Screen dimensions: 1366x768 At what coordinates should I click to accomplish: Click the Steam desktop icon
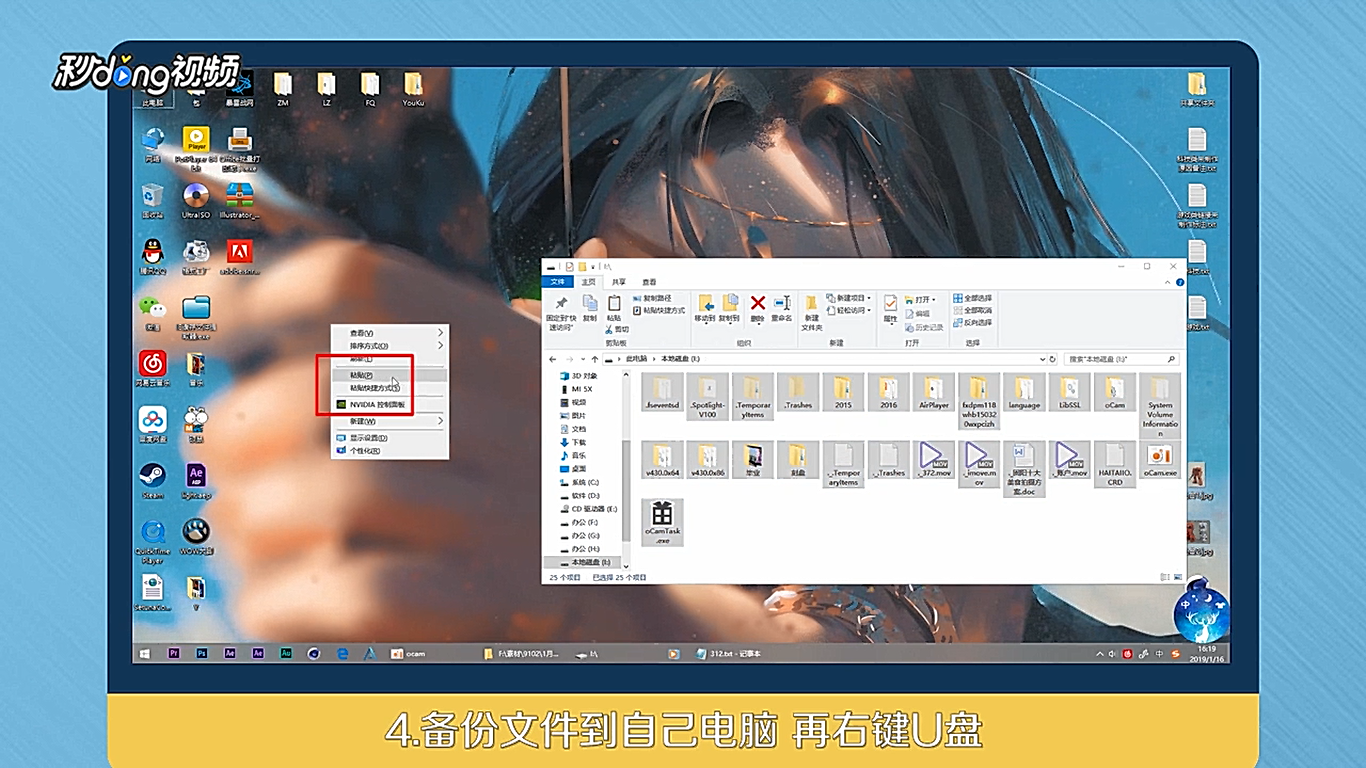point(153,481)
